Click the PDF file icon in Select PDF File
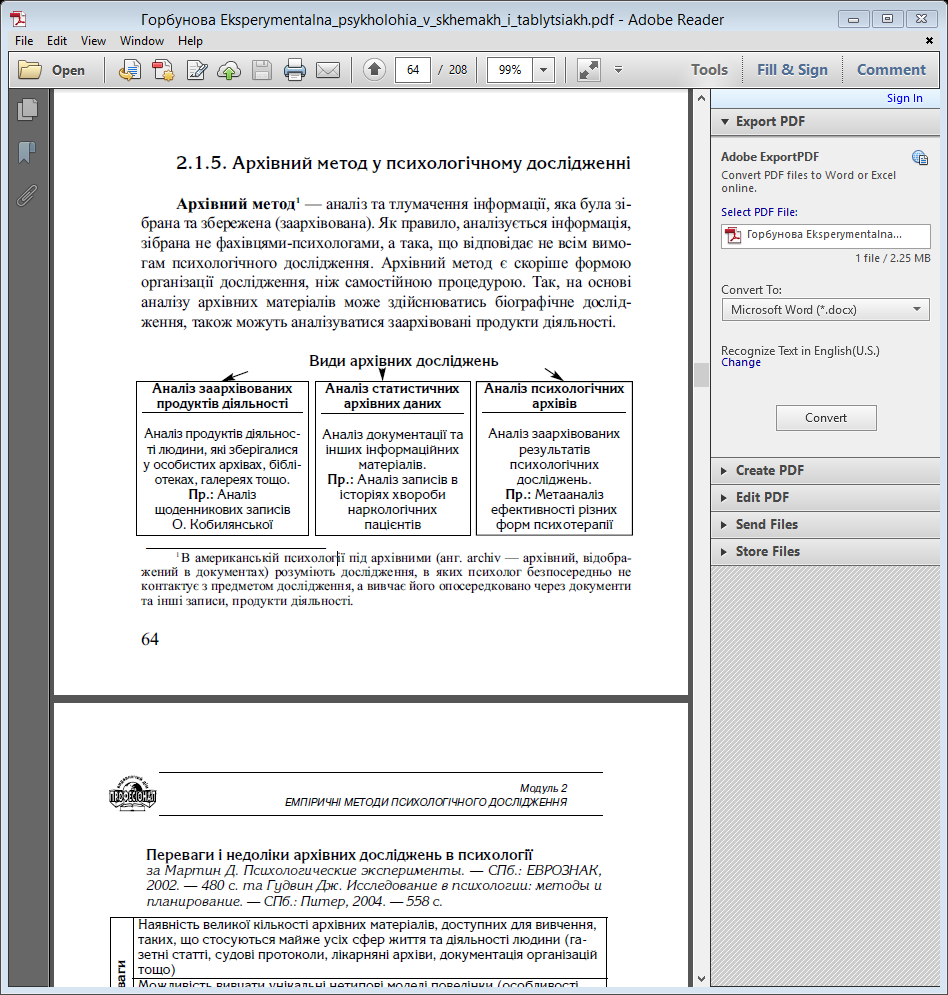The width and height of the screenshot is (948, 995). pyautogui.click(x=734, y=235)
